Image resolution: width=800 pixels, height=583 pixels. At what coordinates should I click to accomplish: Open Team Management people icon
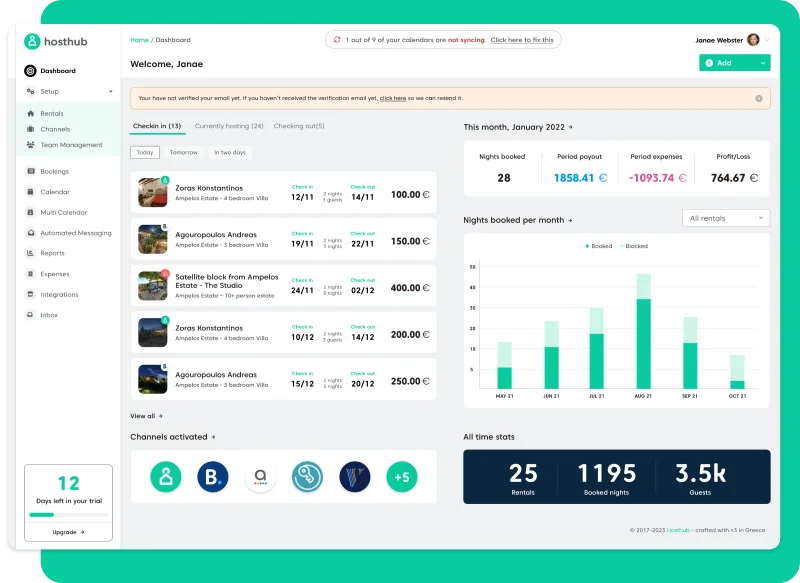pos(31,145)
